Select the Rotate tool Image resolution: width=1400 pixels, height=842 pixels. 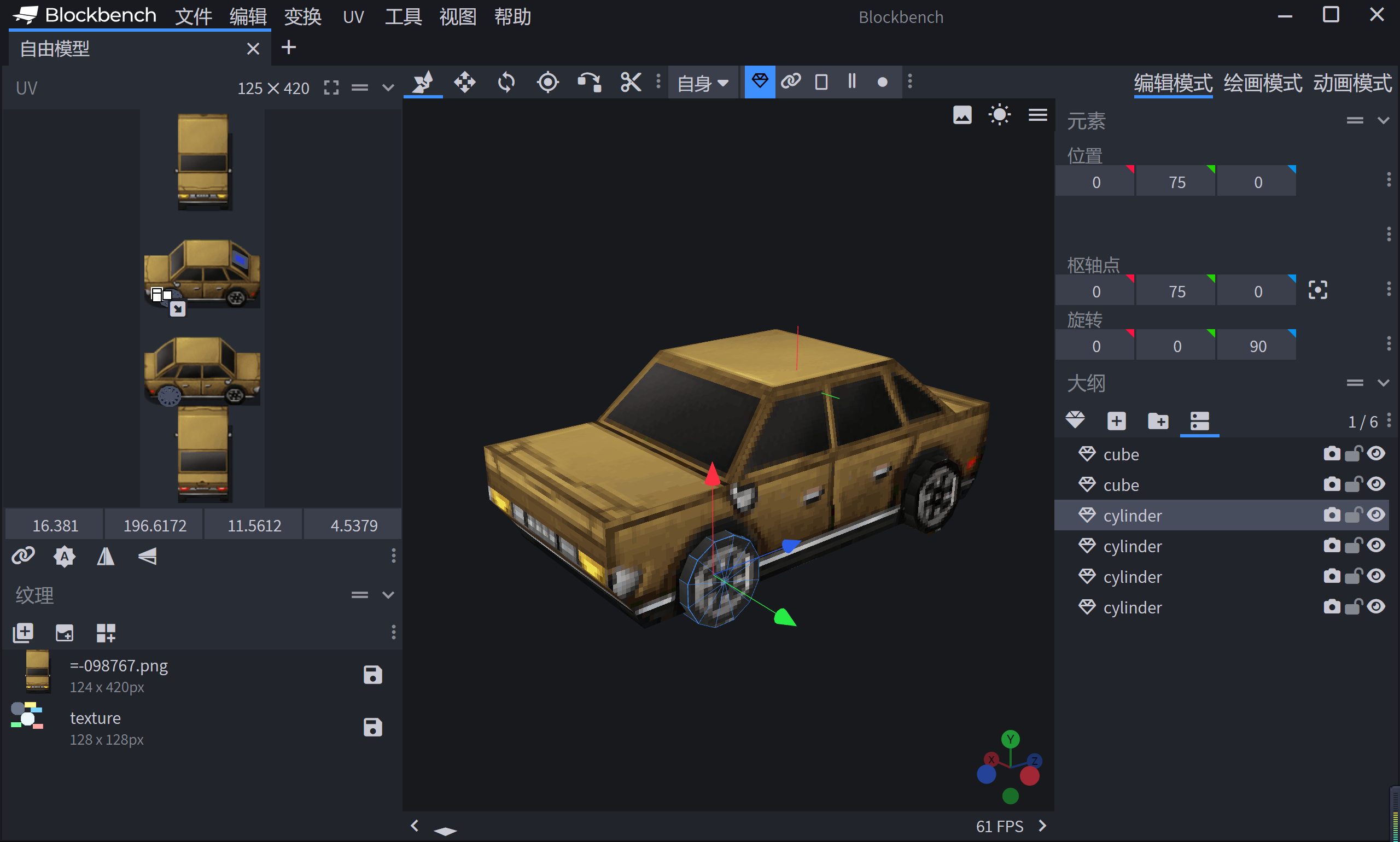(506, 82)
